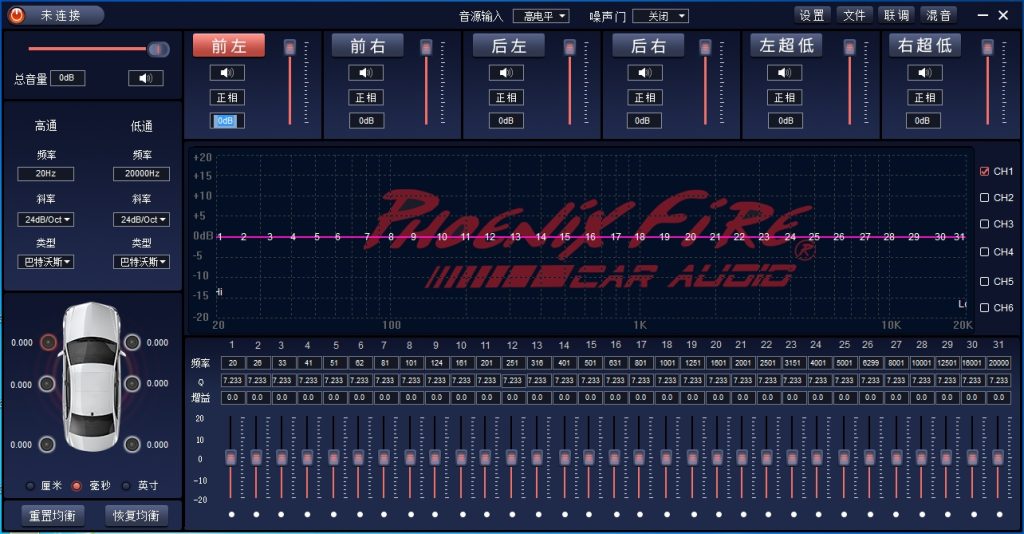
Task: Toggle 正相 phase for 后左
Action: tap(506, 97)
